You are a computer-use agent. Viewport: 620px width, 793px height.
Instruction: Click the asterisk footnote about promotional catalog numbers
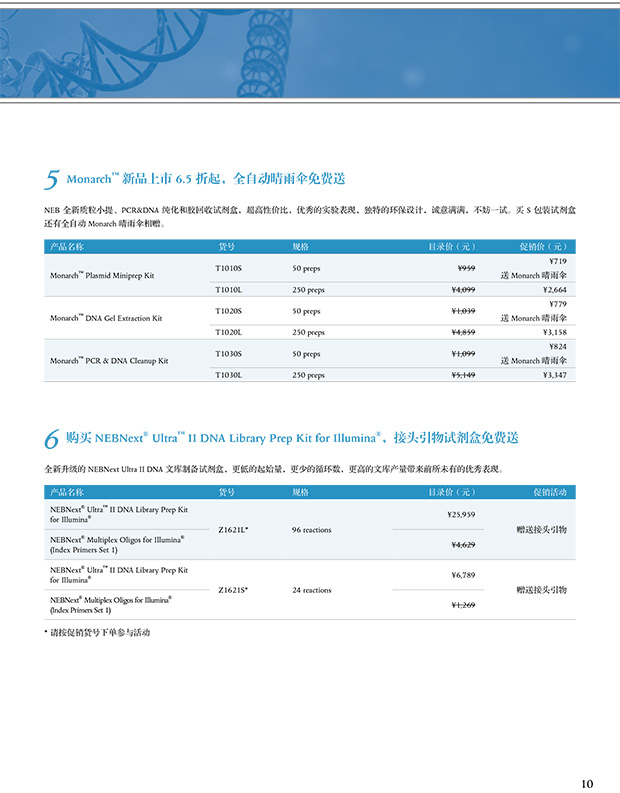[98, 633]
